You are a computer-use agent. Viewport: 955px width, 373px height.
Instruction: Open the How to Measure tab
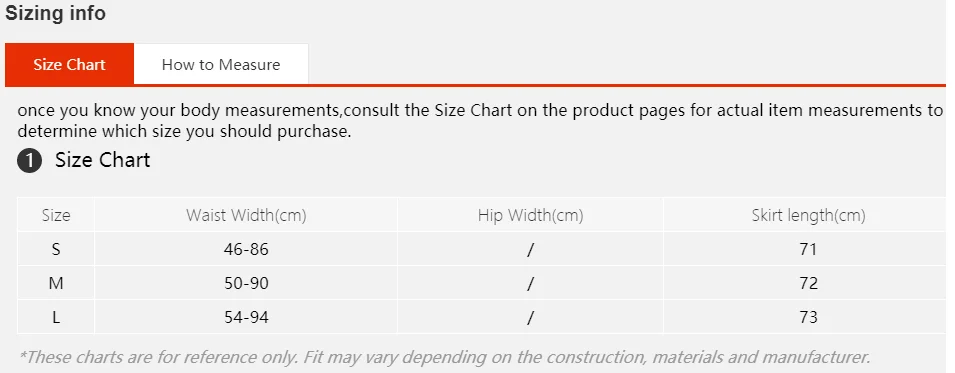point(221,64)
